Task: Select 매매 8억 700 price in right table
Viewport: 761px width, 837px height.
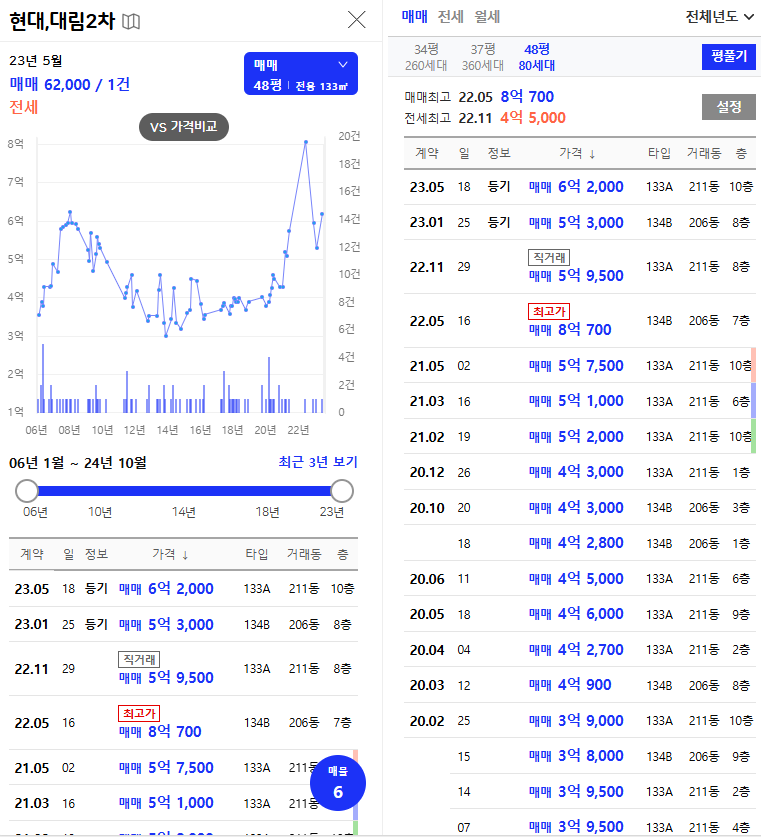Action: (x=570, y=329)
